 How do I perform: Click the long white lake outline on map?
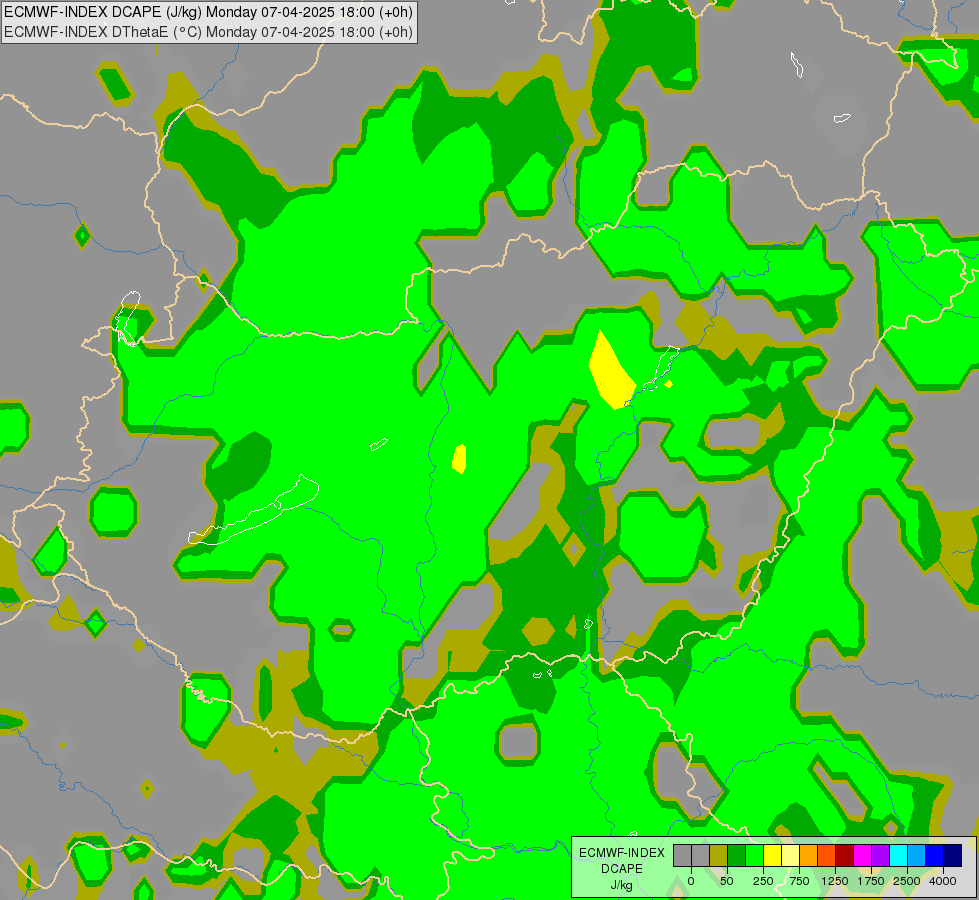[x=254, y=510]
